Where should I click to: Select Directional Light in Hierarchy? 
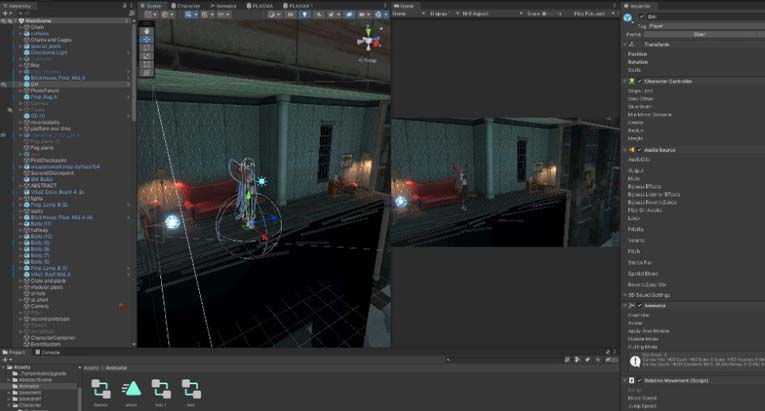coord(49,52)
